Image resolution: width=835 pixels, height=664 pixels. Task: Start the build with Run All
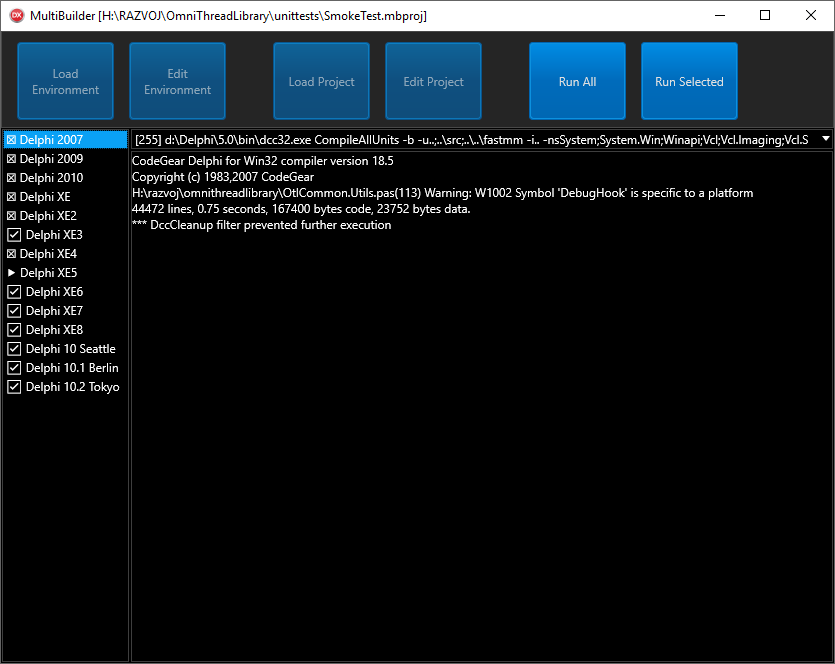coord(577,81)
